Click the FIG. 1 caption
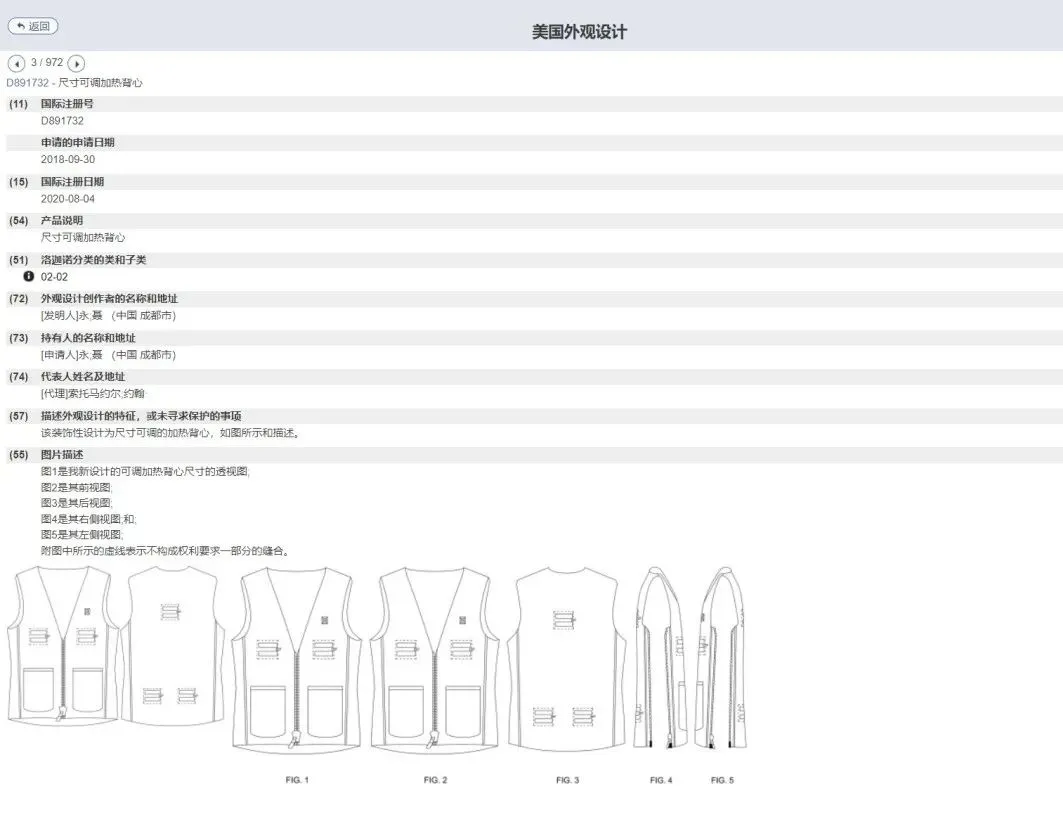This screenshot has height=826, width=1063. 297,780
